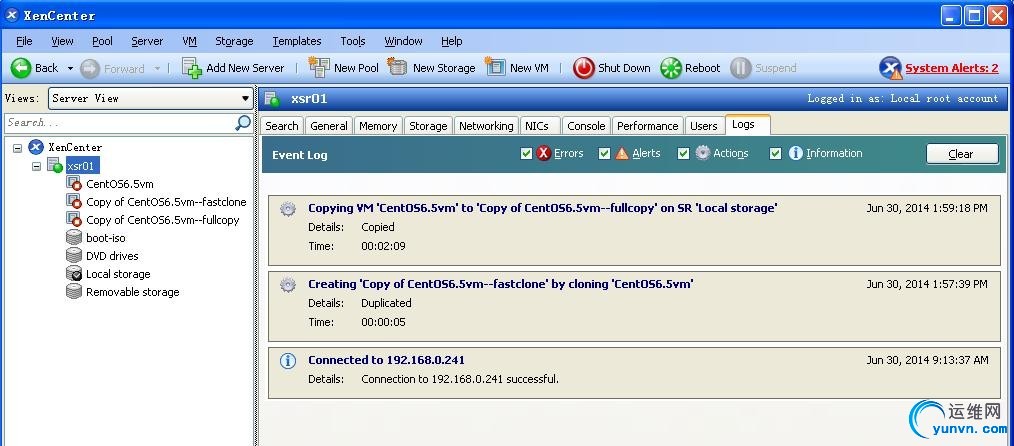The image size is (1014, 446).
Task: Open the Tools menu
Action: point(353,41)
